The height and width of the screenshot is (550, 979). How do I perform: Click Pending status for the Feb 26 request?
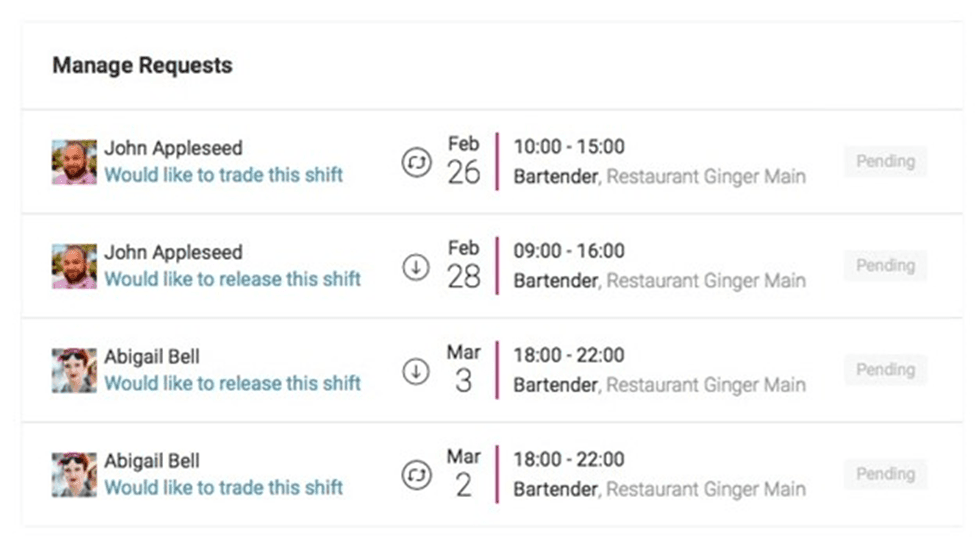coord(885,161)
